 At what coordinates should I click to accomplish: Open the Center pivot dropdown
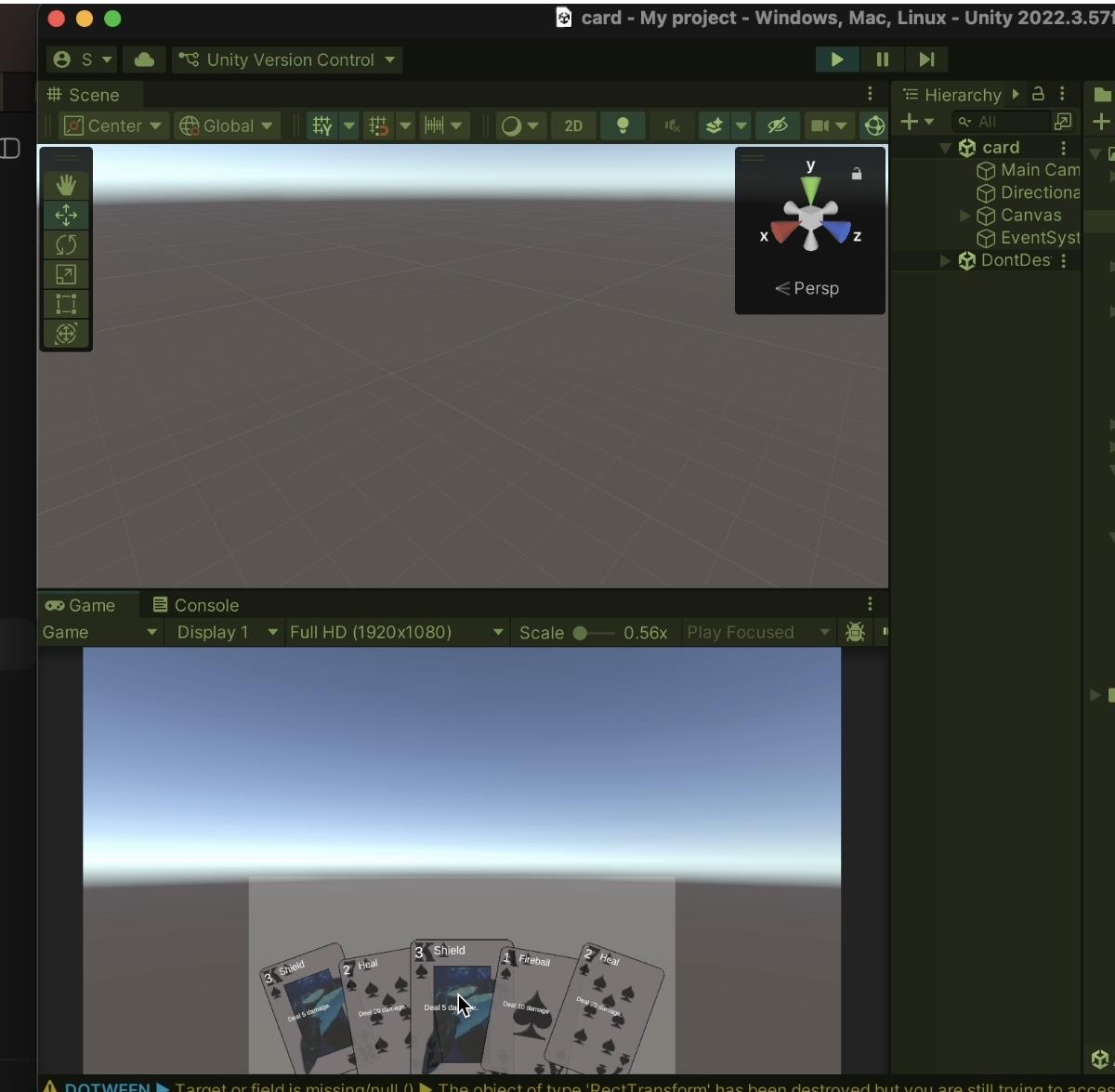click(x=112, y=125)
